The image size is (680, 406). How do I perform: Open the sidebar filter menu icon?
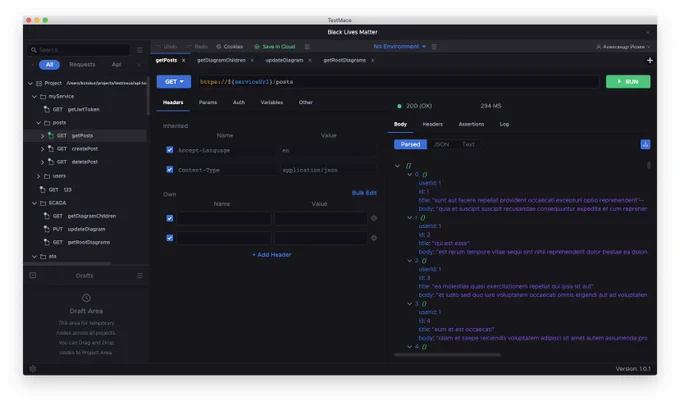point(140,50)
